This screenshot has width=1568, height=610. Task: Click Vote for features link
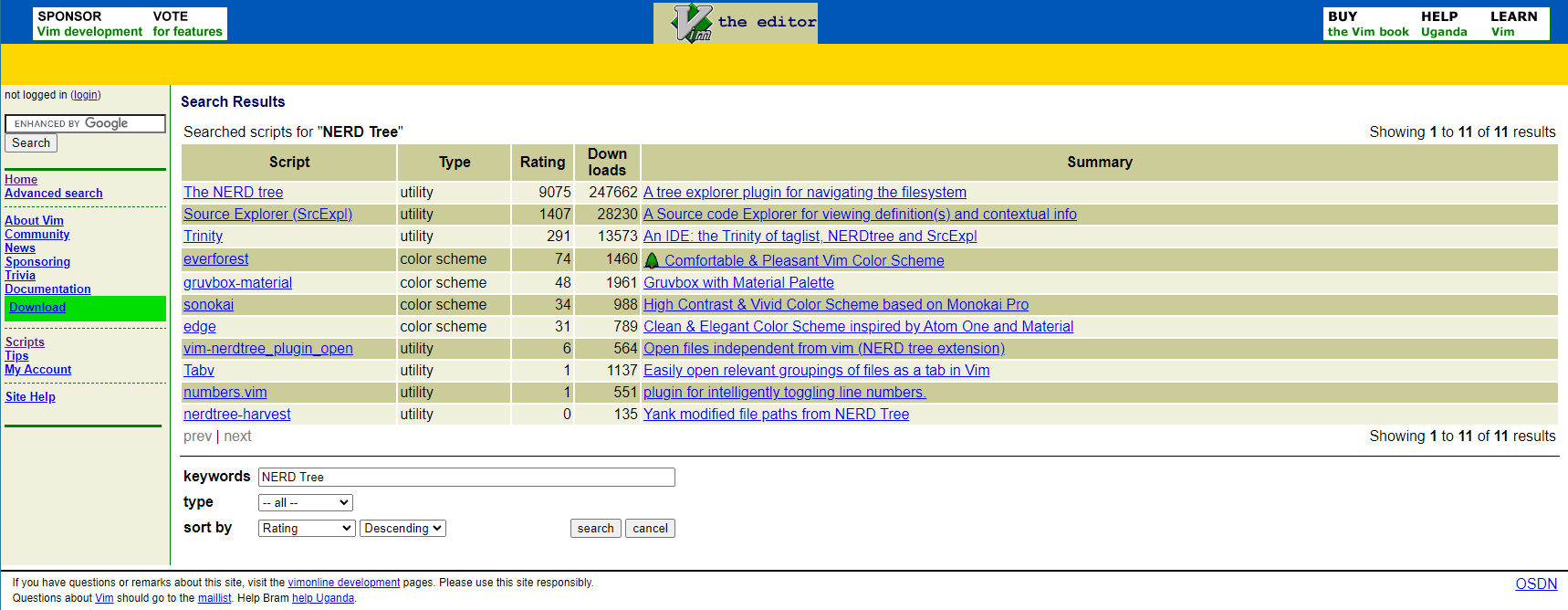pos(187,24)
